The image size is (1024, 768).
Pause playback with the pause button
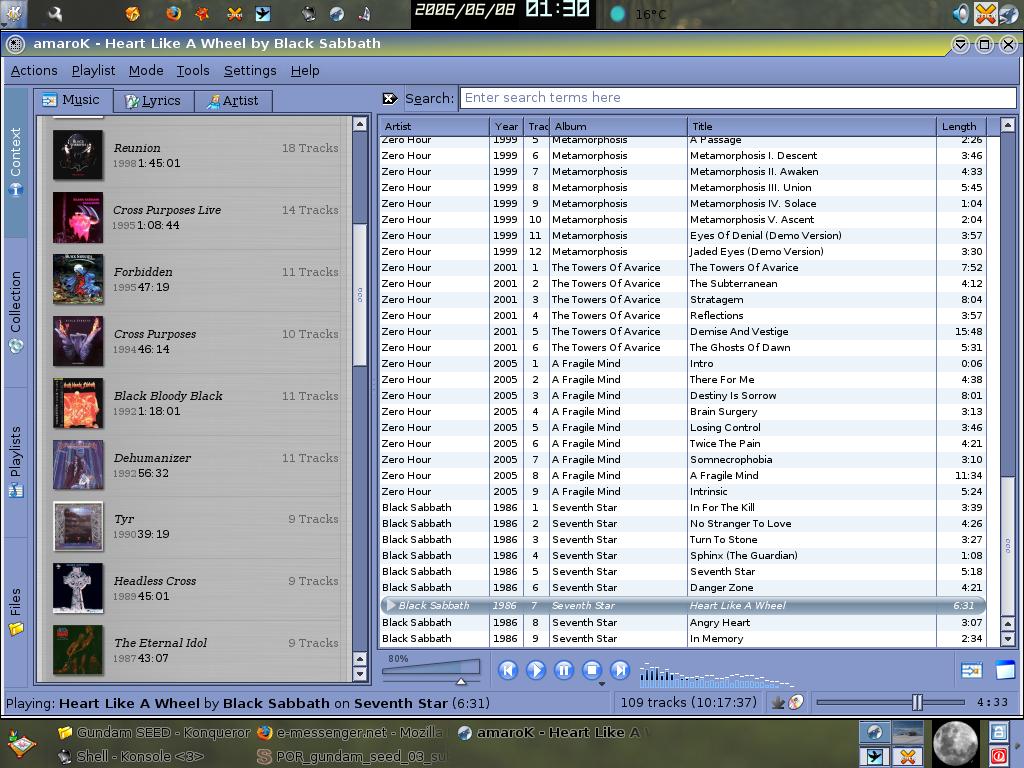564,670
